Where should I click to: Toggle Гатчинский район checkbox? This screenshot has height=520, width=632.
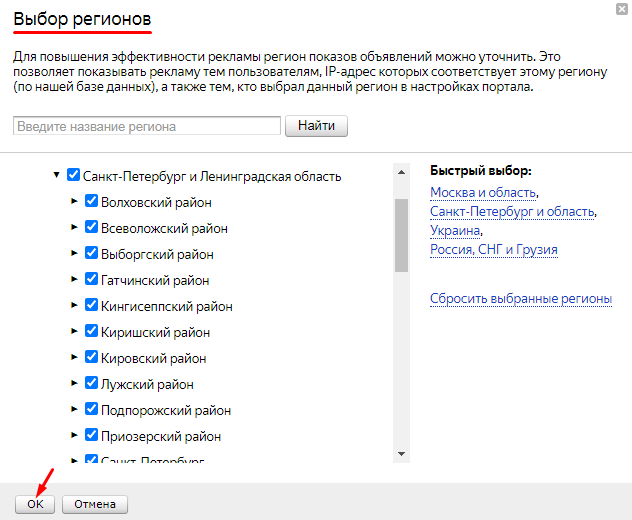(91, 280)
